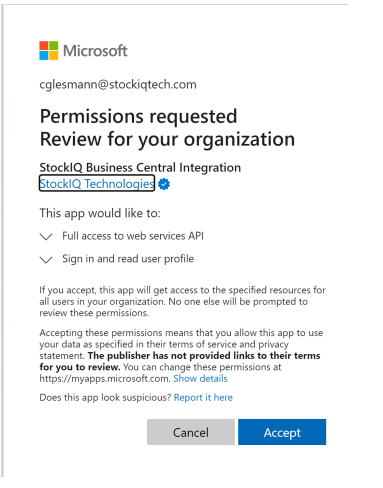Image resolution: width=383 pixels, height=488 pixels.
Task: Open the Show details link
Action: click(200, 379)
